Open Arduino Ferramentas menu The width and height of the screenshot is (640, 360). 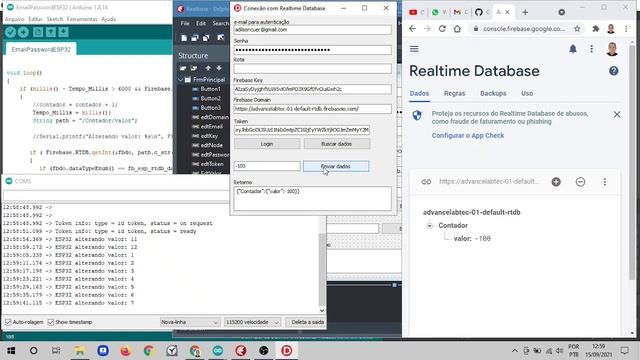tap(82, 19)
